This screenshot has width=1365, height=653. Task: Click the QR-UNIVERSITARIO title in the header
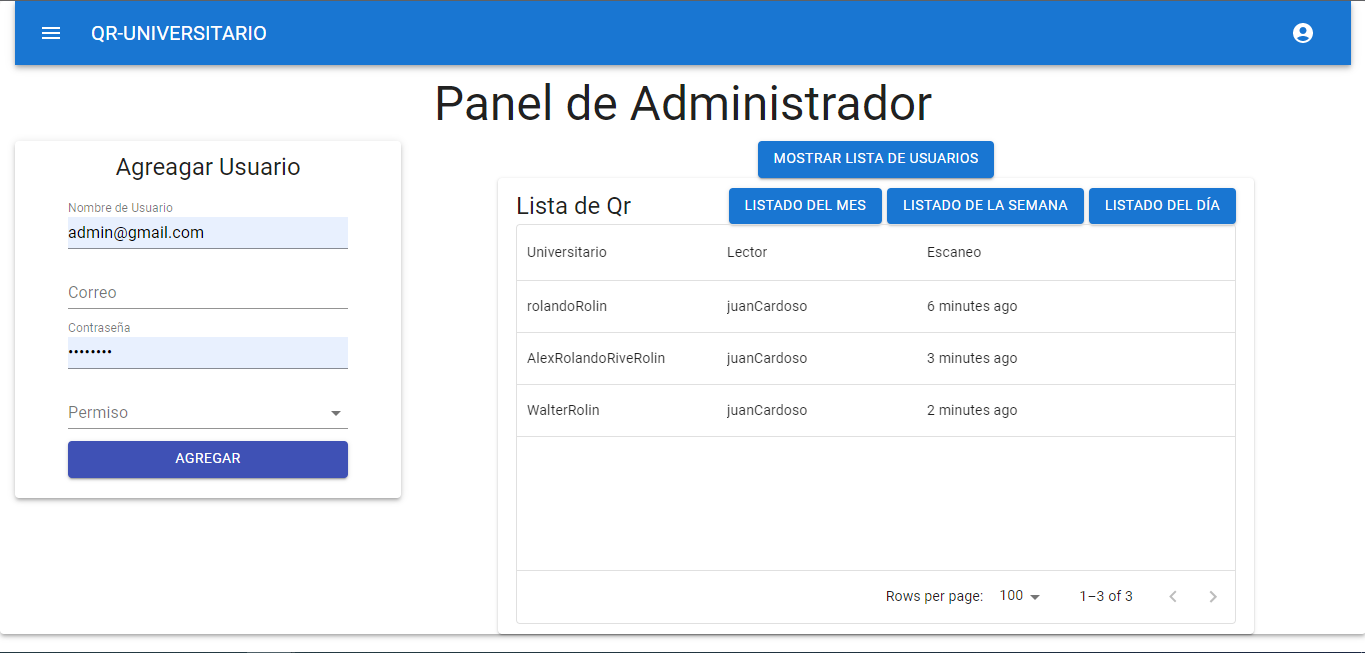tap(178, 33)
